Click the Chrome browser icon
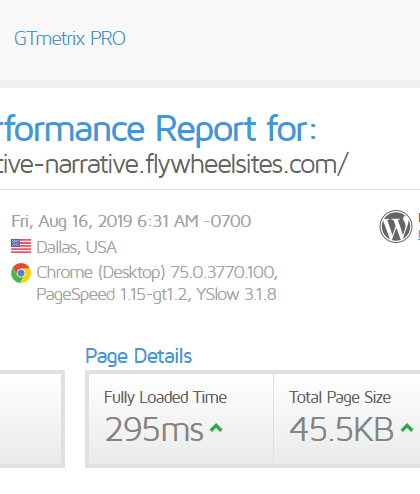 coord(21,273)
